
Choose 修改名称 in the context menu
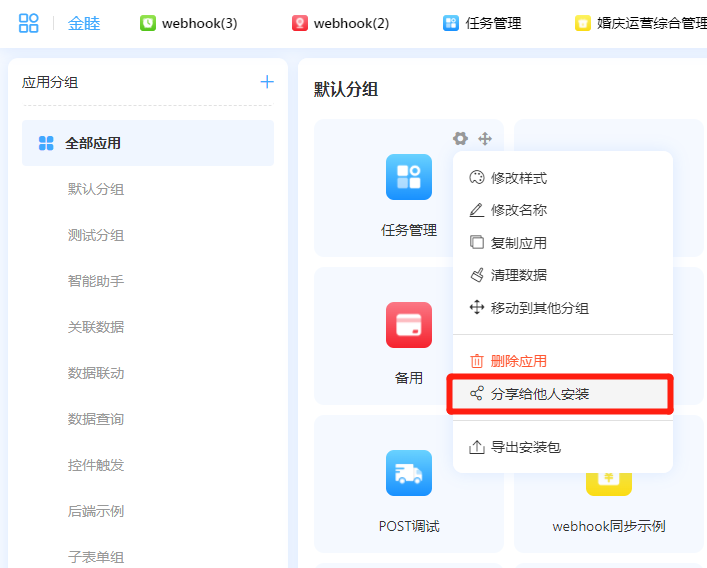518,210
